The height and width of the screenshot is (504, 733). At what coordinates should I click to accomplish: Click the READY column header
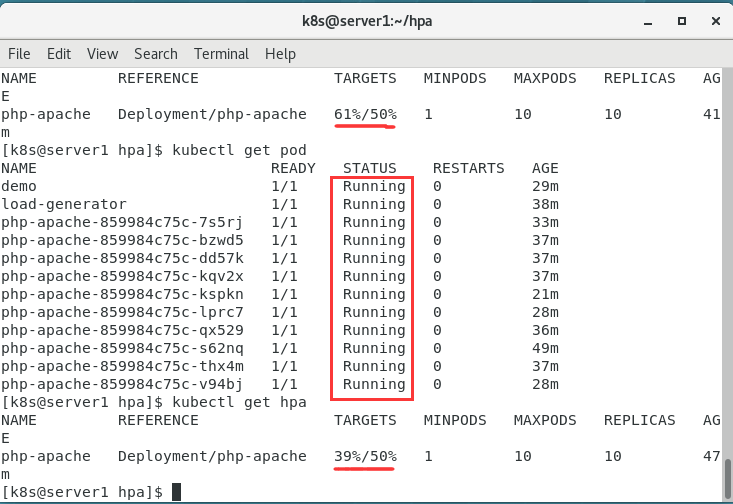pyautogui.click(x=294, y=168)
